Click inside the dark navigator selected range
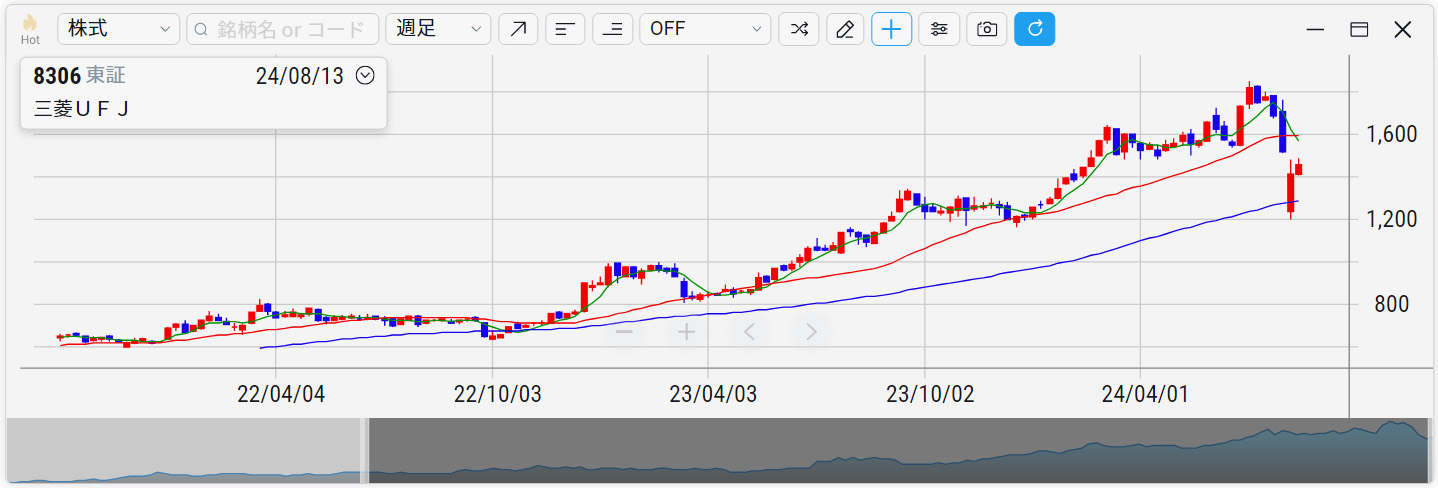The image size is (1438, 488). click(x=898, y=451)
